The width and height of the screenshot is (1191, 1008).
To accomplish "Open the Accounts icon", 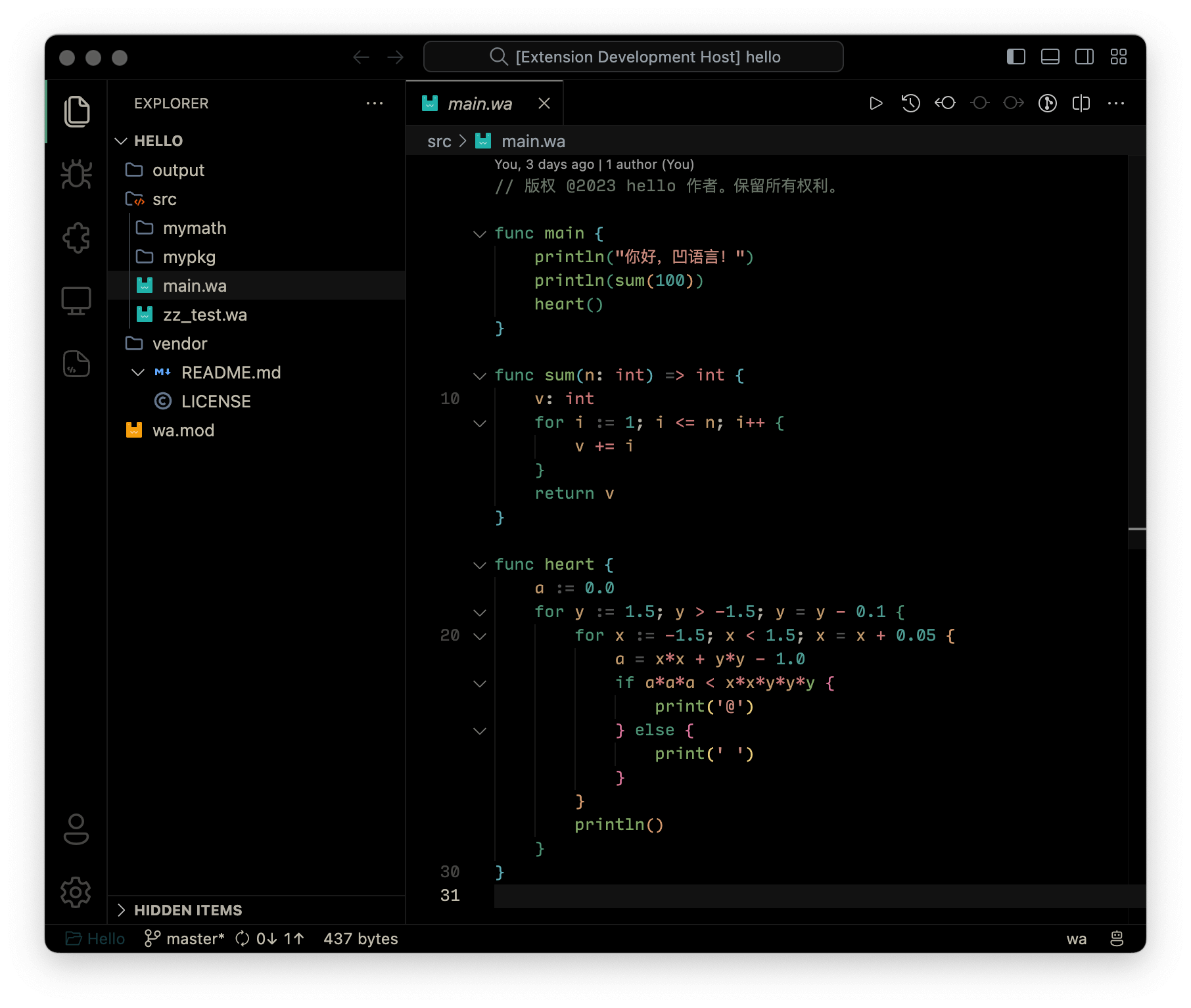I will (x=76, y=829).
